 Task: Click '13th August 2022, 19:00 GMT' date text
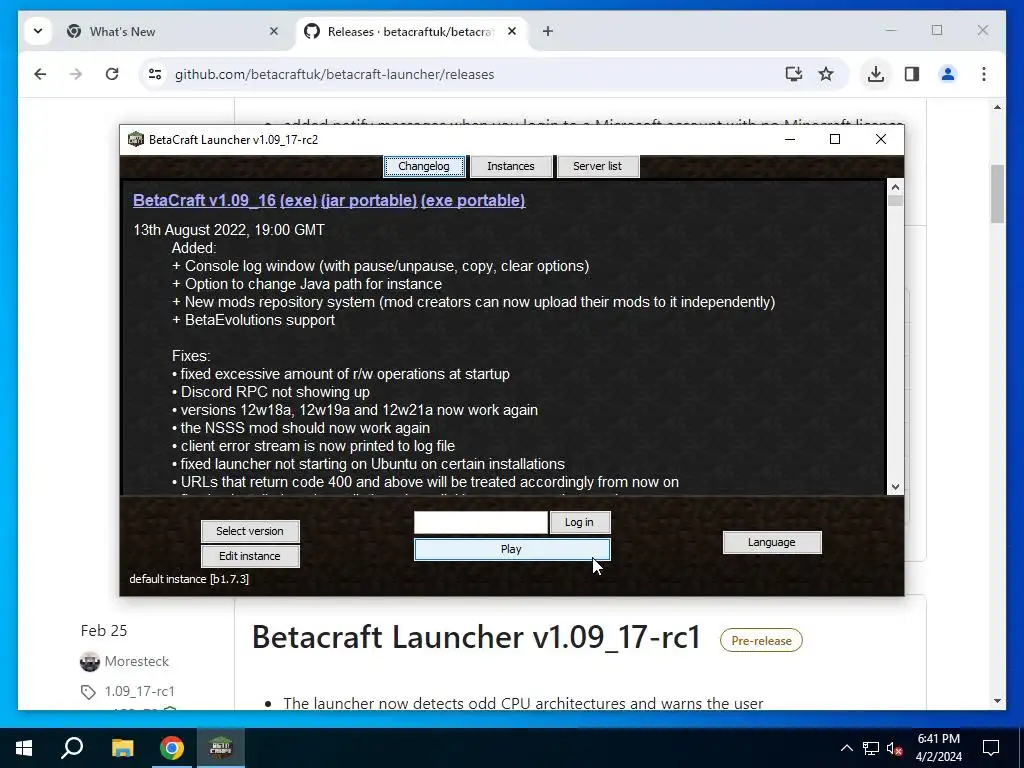tap(229, 230)
